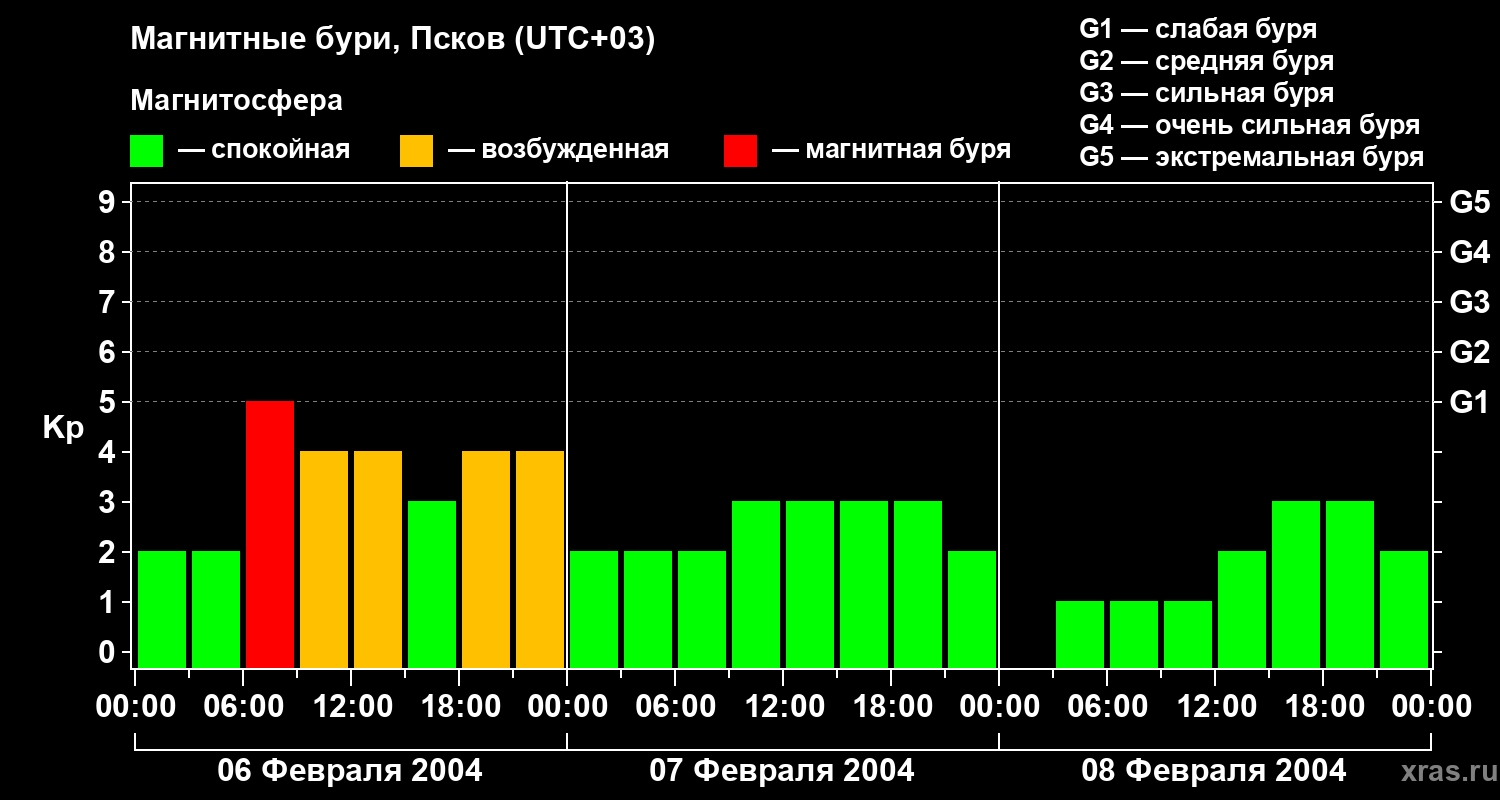Click the '— магнитная буря' legend label
Image resolution: width=1500 pixels, height=800 pixels.
pos(891,150)
